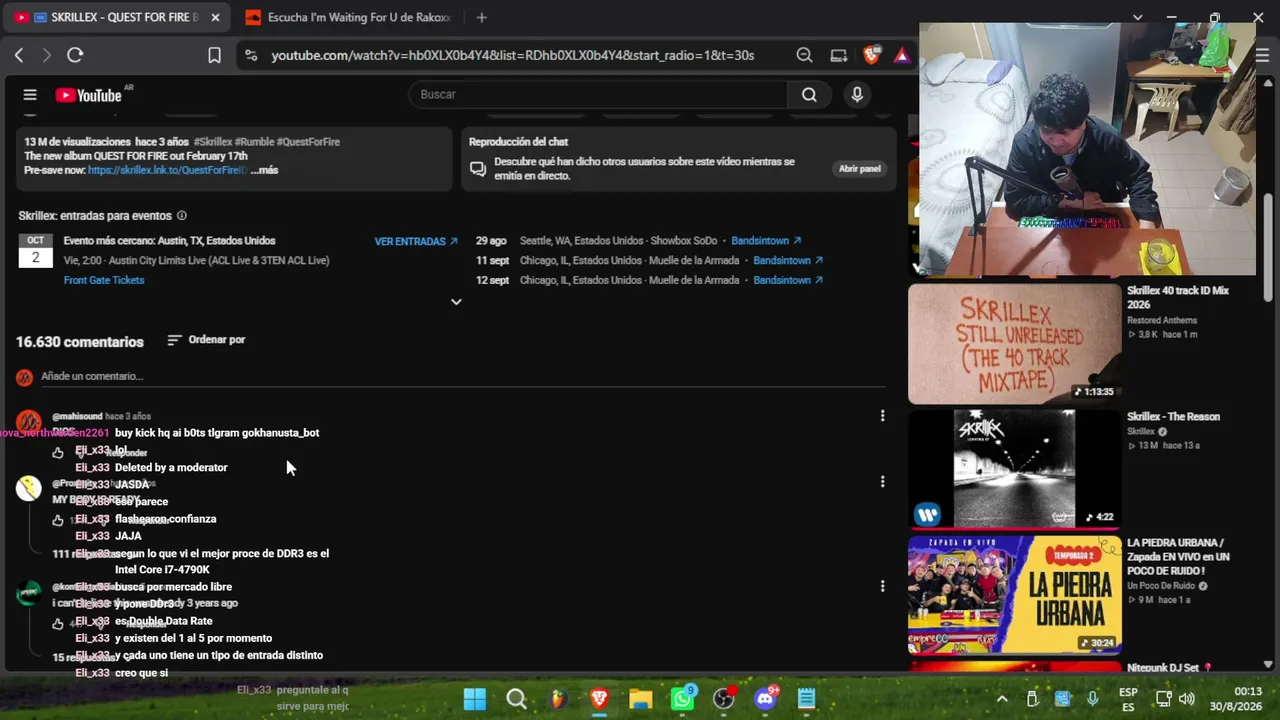Viewport: 1280px width, 720px height.
Task: Open Discord from the taskbar
Action: coord(766,698)
